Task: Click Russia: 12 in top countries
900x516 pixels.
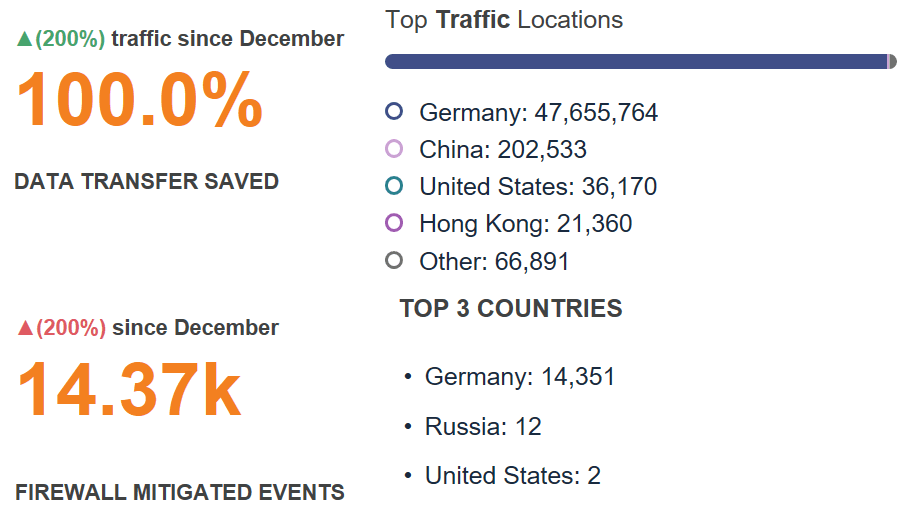Action: (x=482, y=427)
